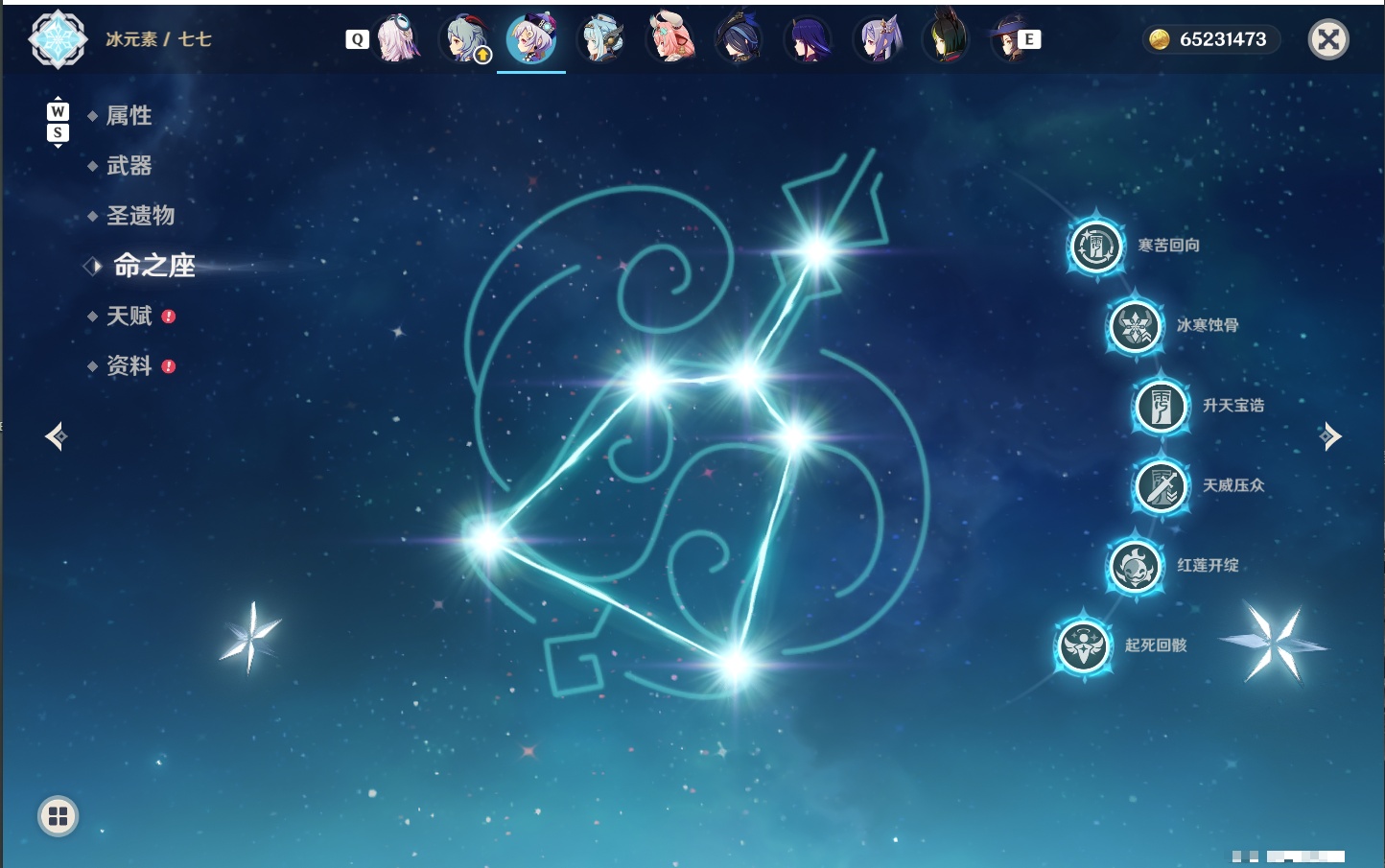Select the avatar with long dark purple hair
The image size is (1385, 868).
[x=809, y=39]
